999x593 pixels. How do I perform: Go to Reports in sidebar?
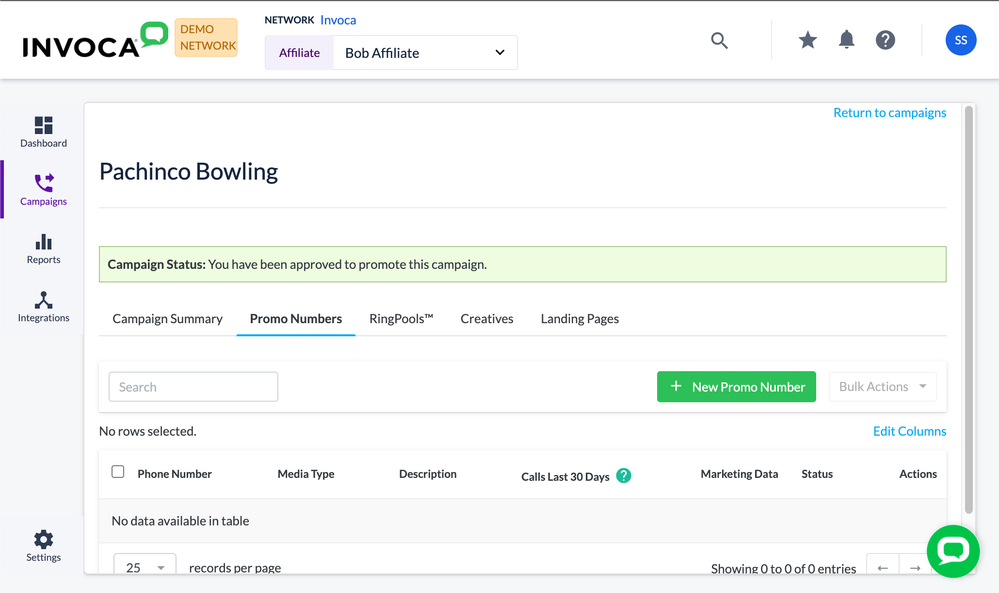point(43,249)
